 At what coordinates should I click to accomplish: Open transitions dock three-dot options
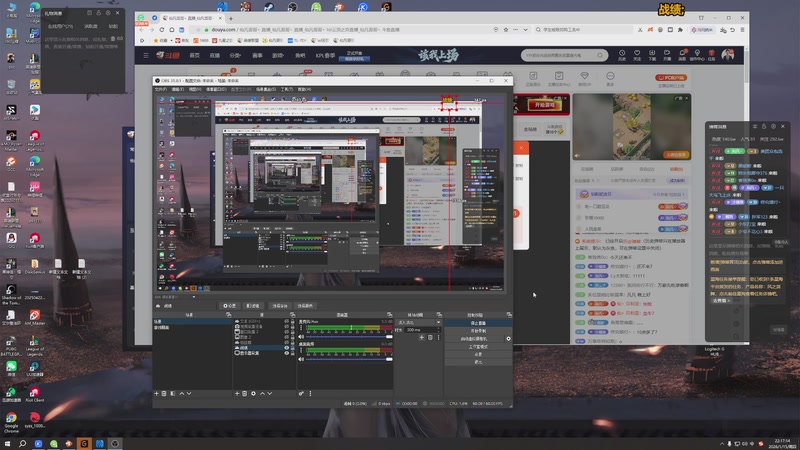tap(438, 337)
